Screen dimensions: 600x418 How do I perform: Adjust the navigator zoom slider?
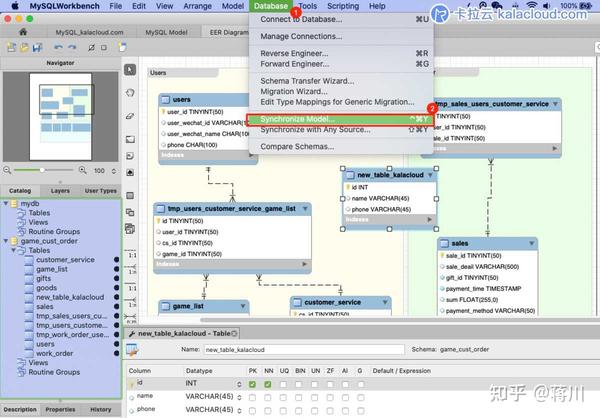(42, 170)
